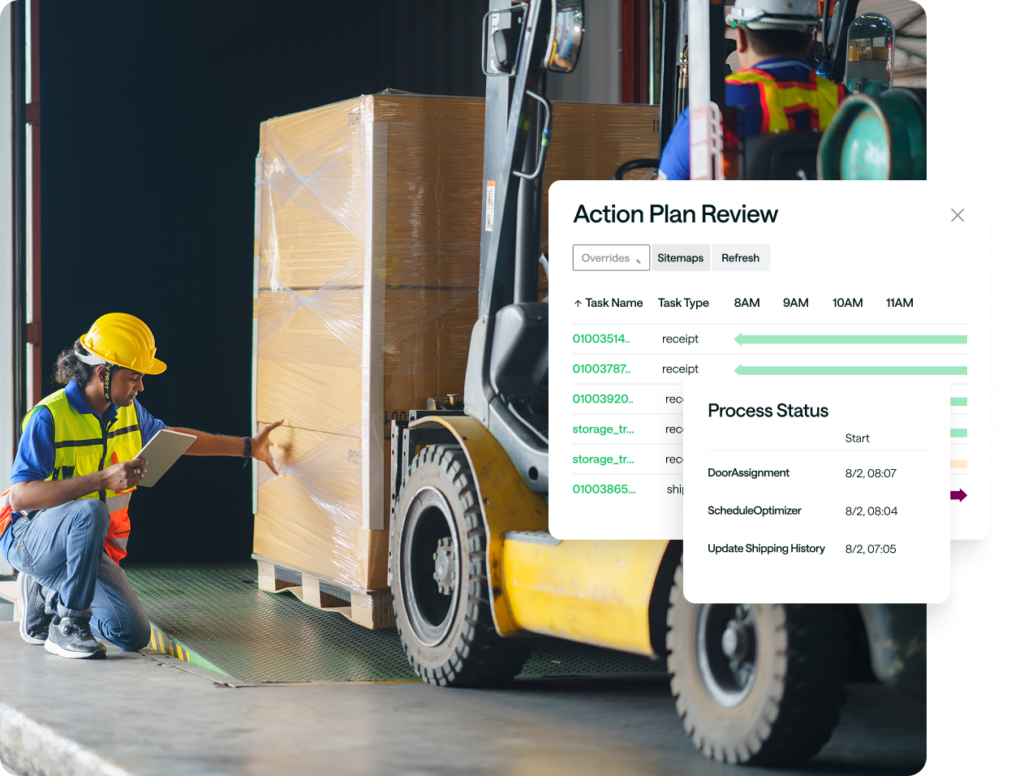Select the ScheduleOptimizer process row
Viewport: 1024px width, 776px height.
click(x=754, y=511)
